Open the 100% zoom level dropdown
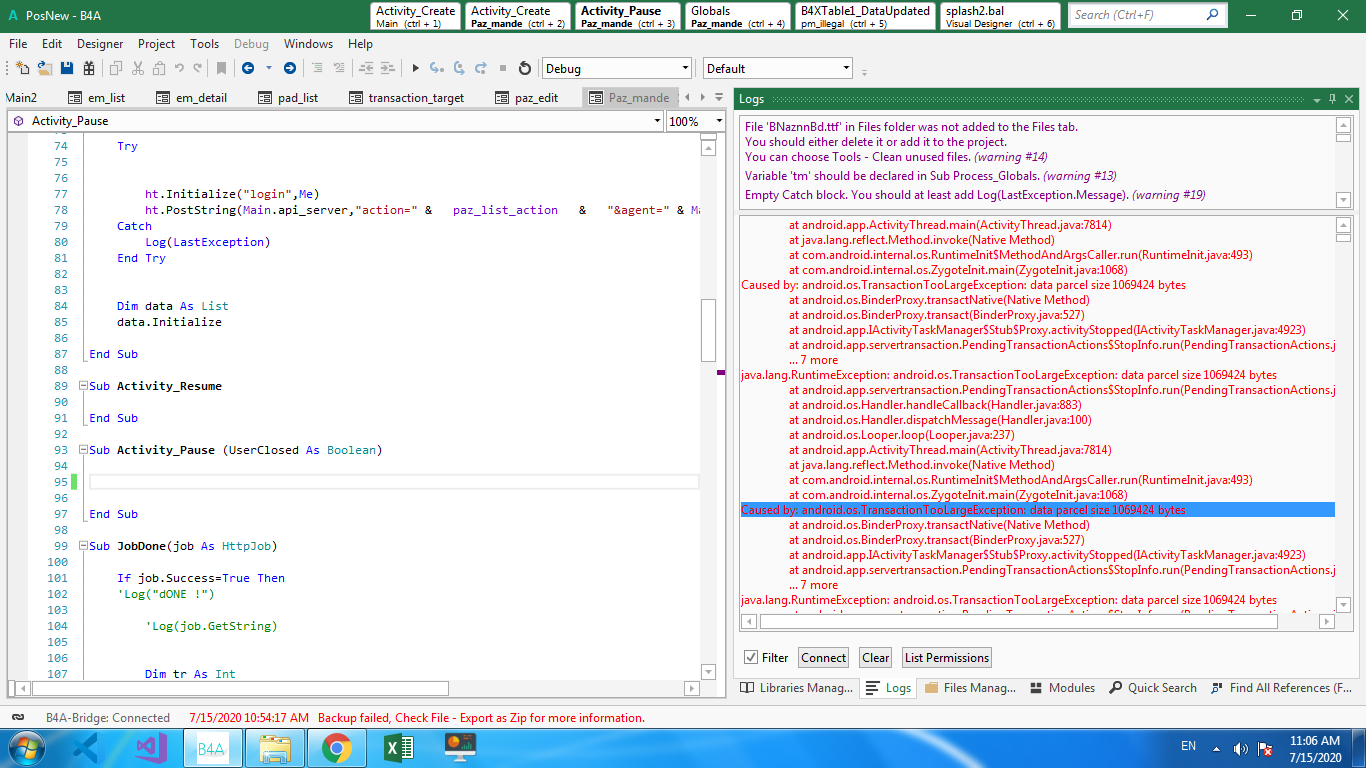 click(x=718, y=121)
